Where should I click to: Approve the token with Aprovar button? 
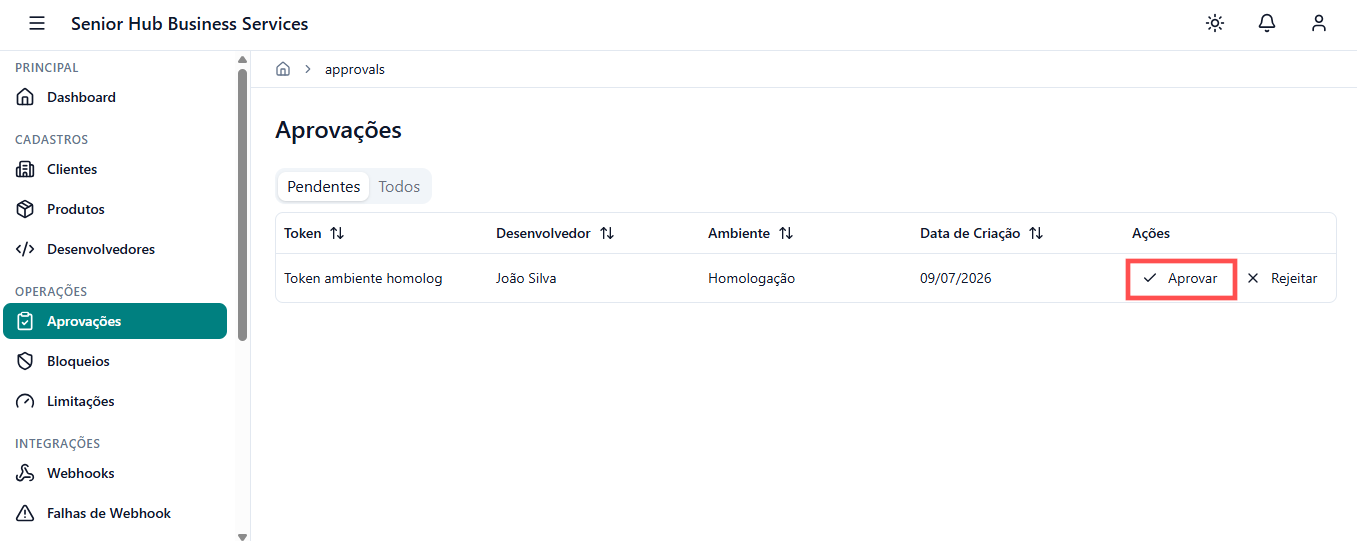coord(1181,278)
